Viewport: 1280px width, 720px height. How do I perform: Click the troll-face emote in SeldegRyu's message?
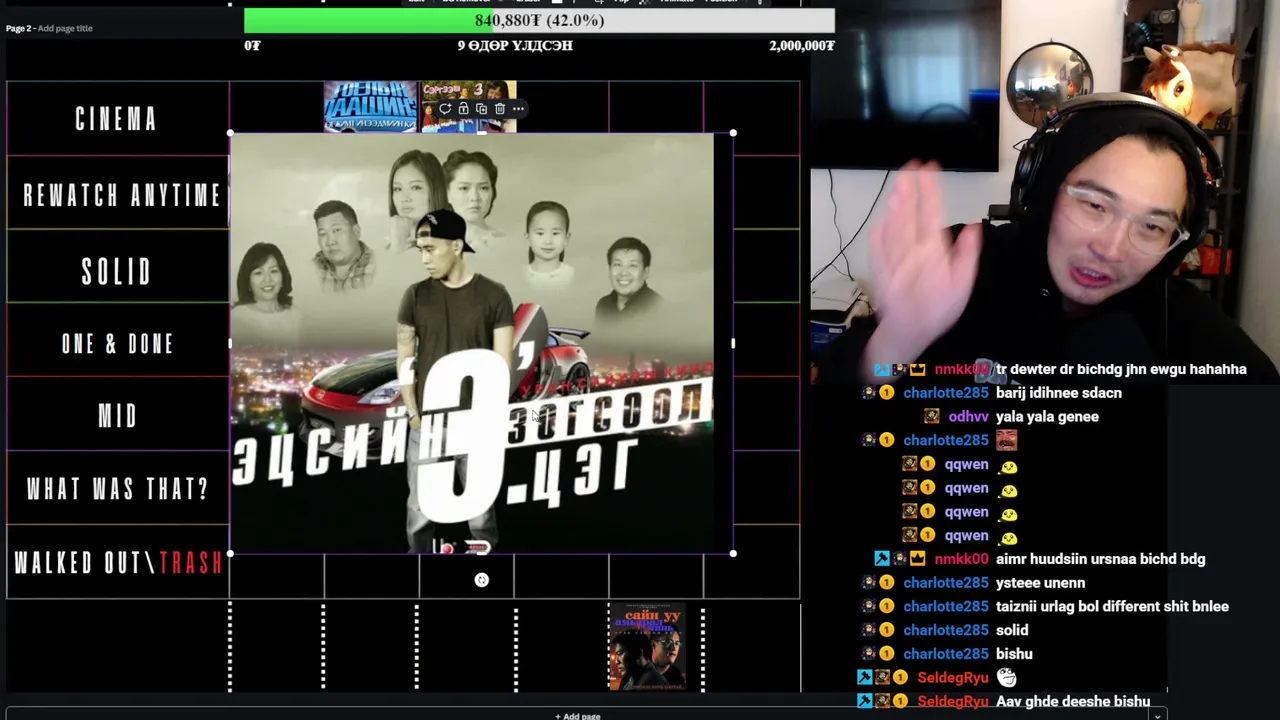[x=1007, y=678]
